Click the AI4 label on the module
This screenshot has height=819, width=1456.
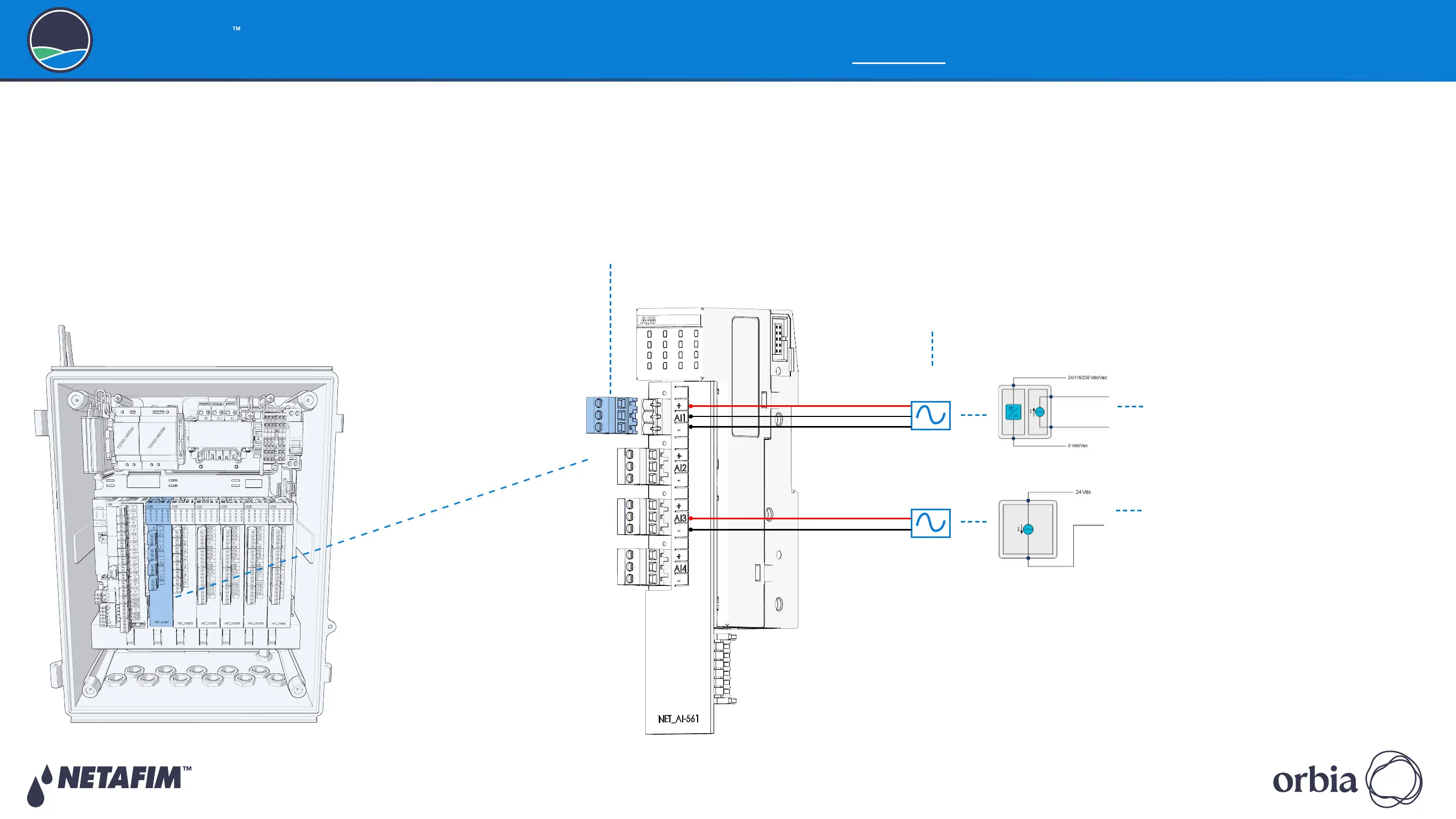(x=681, y=568)
